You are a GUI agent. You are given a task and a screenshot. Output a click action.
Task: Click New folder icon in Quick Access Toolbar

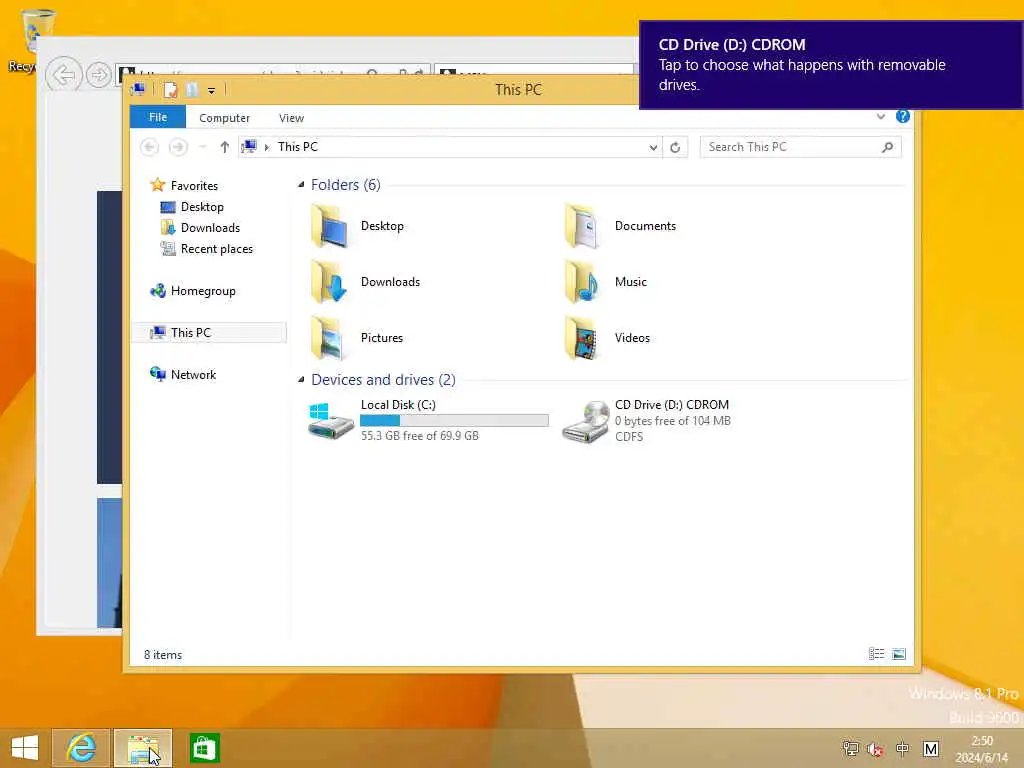click(191, 90)
